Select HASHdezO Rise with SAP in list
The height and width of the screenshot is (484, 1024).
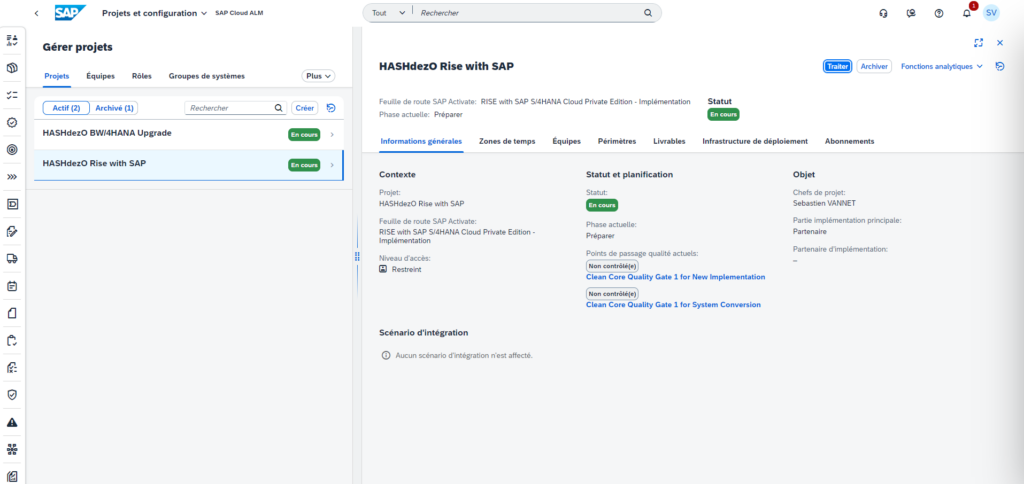point(189,165)
